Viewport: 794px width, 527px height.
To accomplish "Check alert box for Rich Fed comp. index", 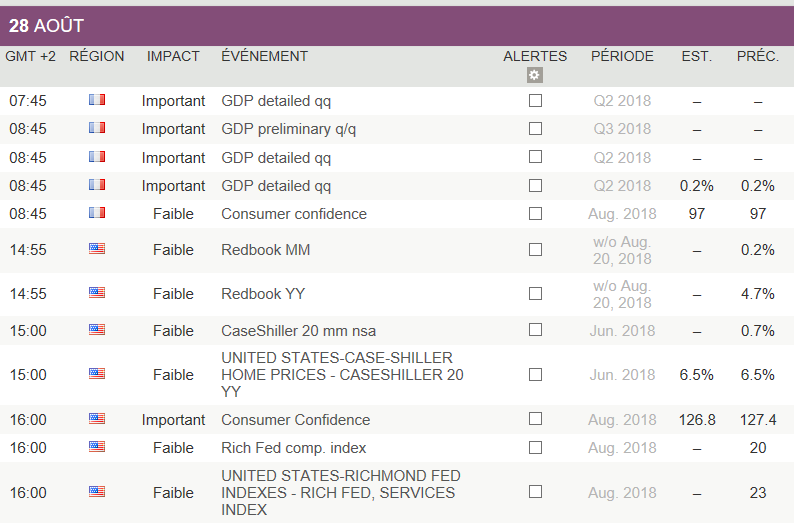I will (x=536, y=448).
